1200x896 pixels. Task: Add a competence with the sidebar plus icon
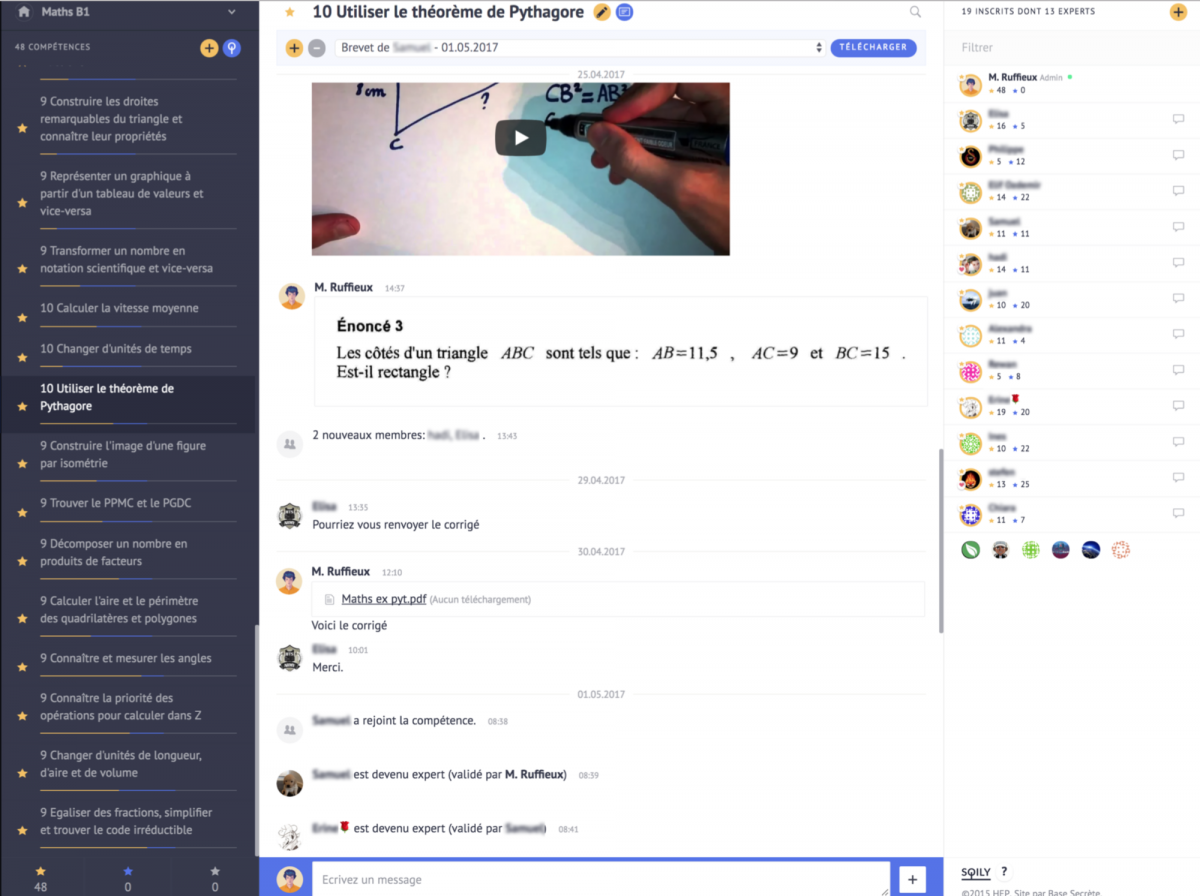(208, 48)
